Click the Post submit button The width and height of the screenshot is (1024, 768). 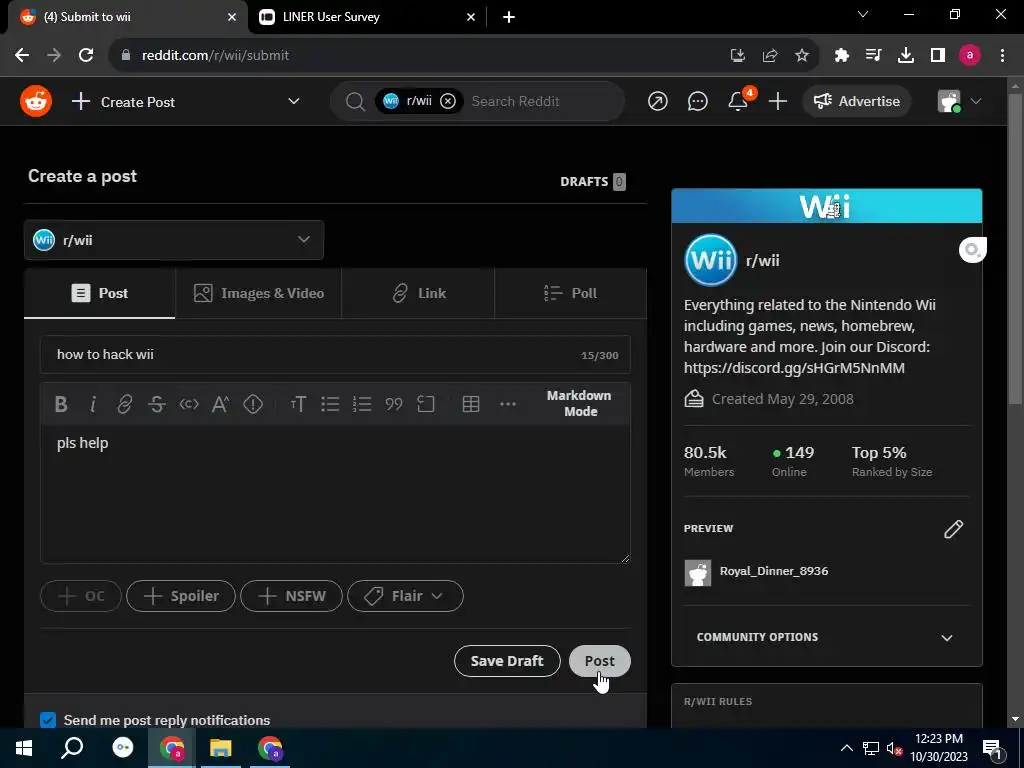point(600,661)
